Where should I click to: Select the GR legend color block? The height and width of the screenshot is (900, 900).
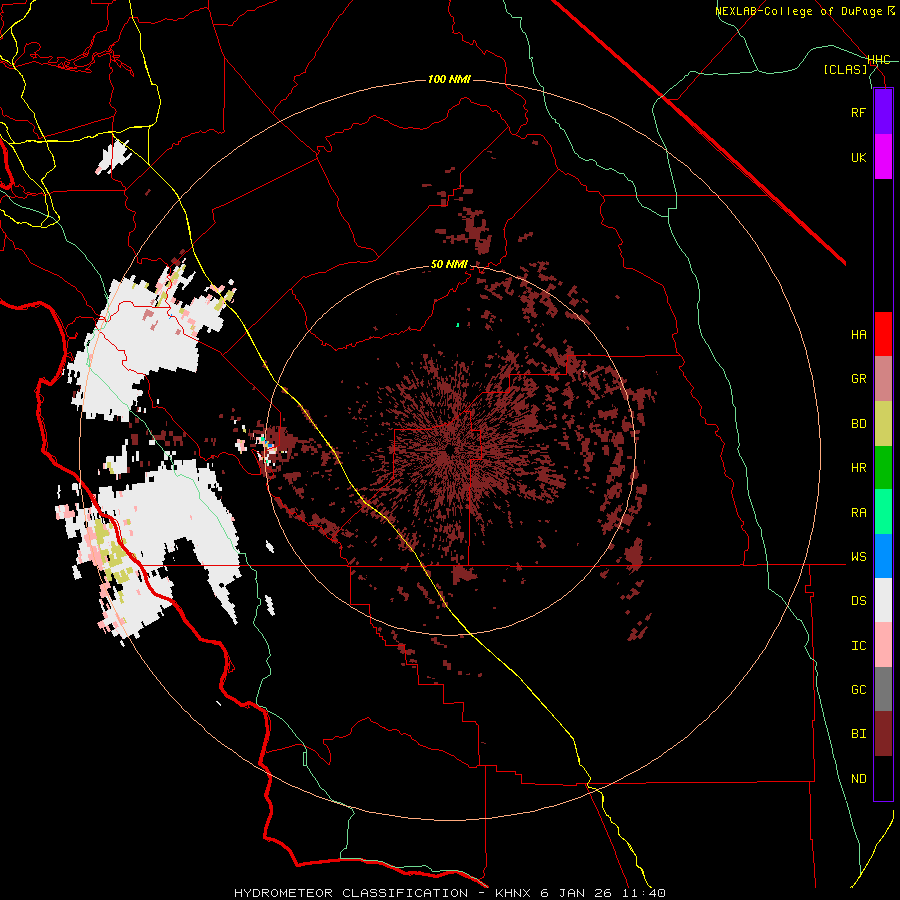(883, 379)
